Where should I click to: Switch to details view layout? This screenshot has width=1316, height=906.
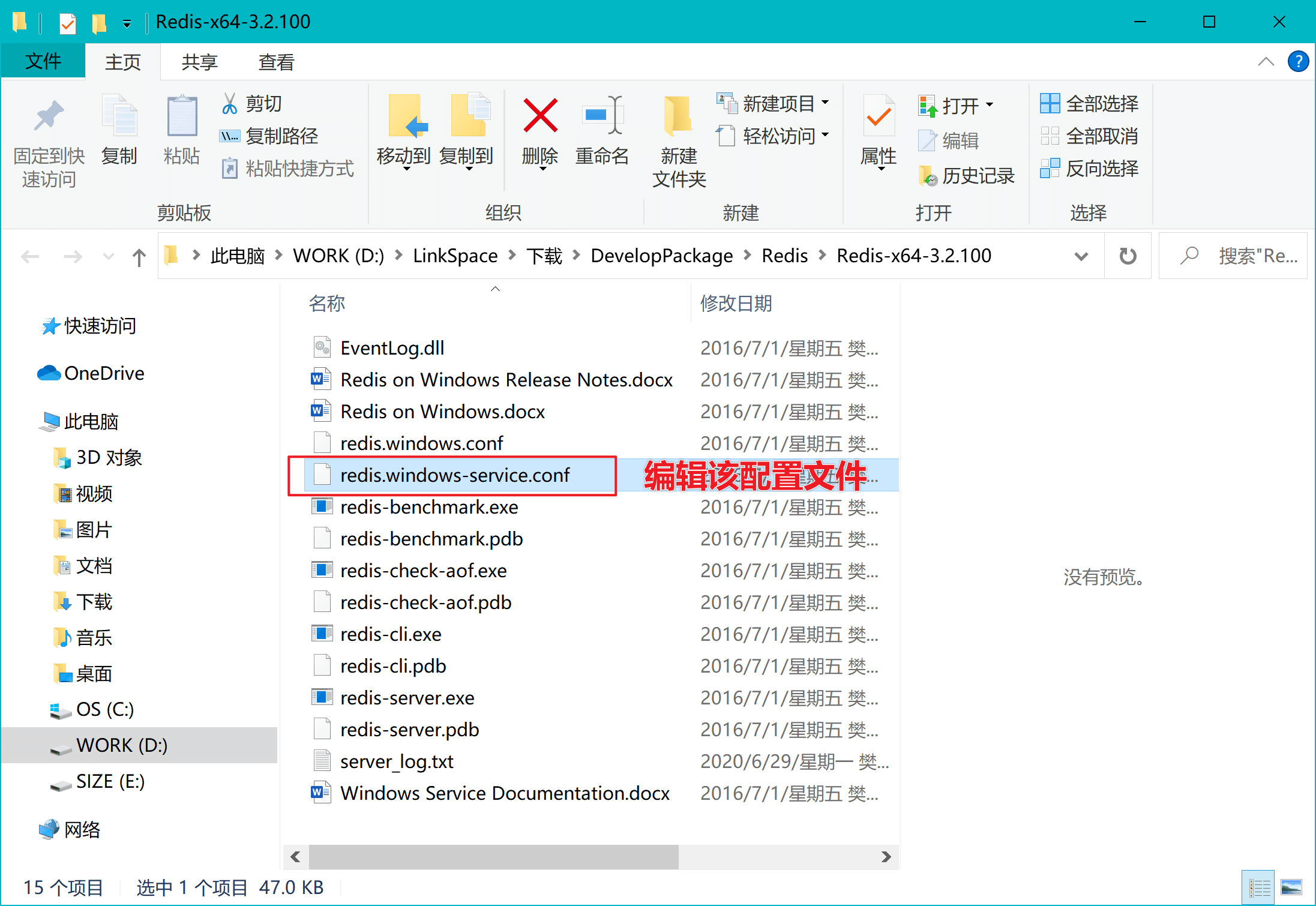tap(1258, 887)
